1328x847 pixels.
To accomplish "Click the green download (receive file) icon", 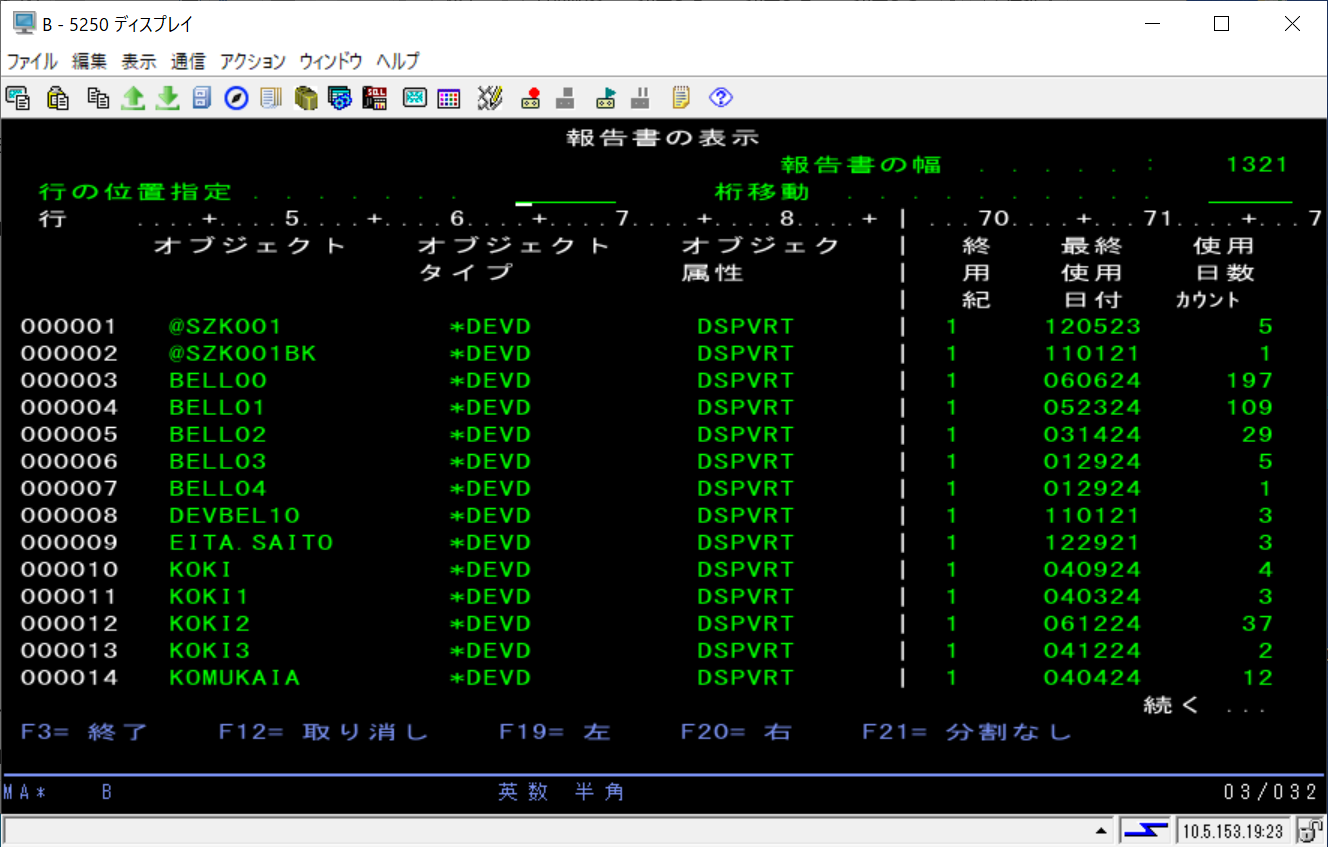I will tap(167, 98).
